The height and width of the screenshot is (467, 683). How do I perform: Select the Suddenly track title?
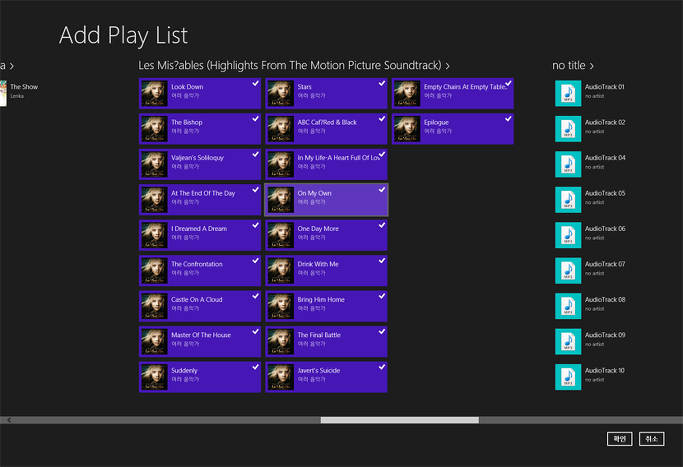(184, 370)
